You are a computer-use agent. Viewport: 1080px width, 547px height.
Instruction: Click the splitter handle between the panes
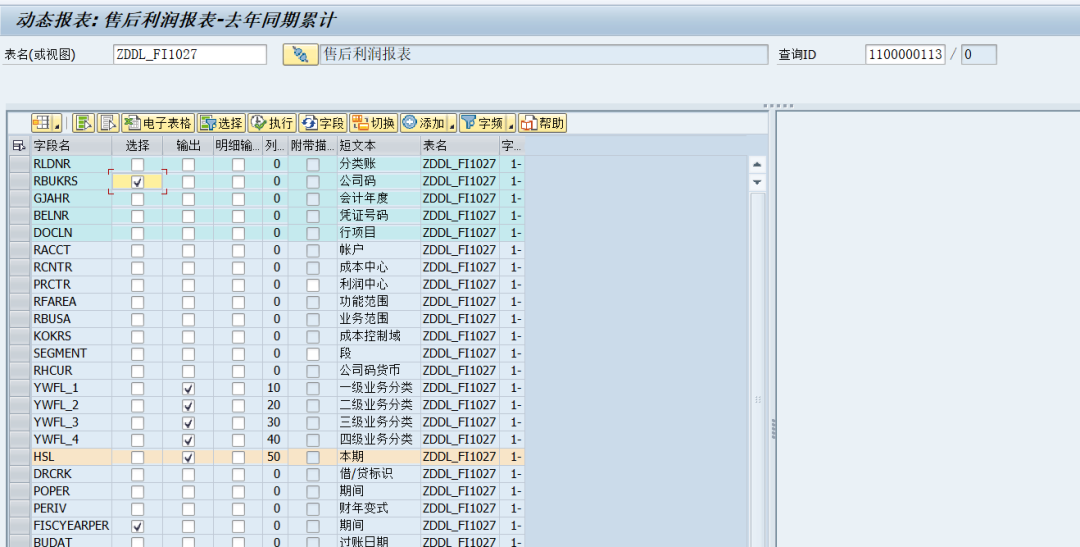point(772,429)
